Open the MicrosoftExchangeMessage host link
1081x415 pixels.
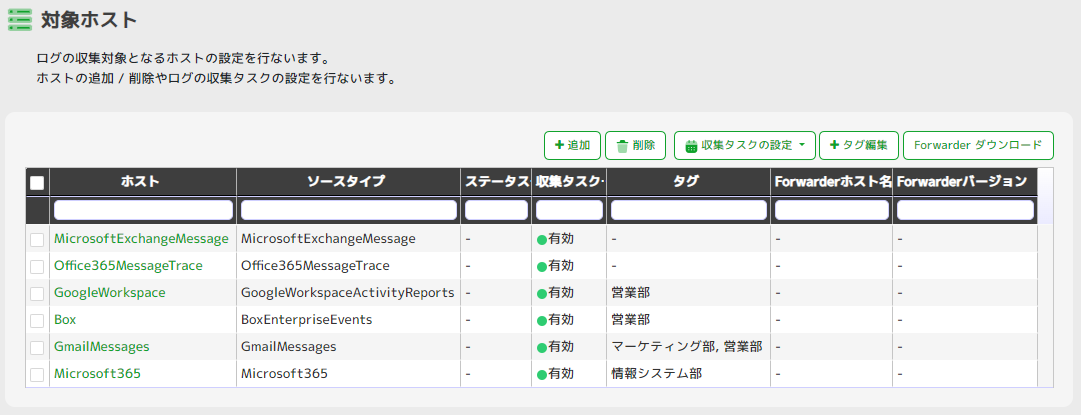[141, 239]
